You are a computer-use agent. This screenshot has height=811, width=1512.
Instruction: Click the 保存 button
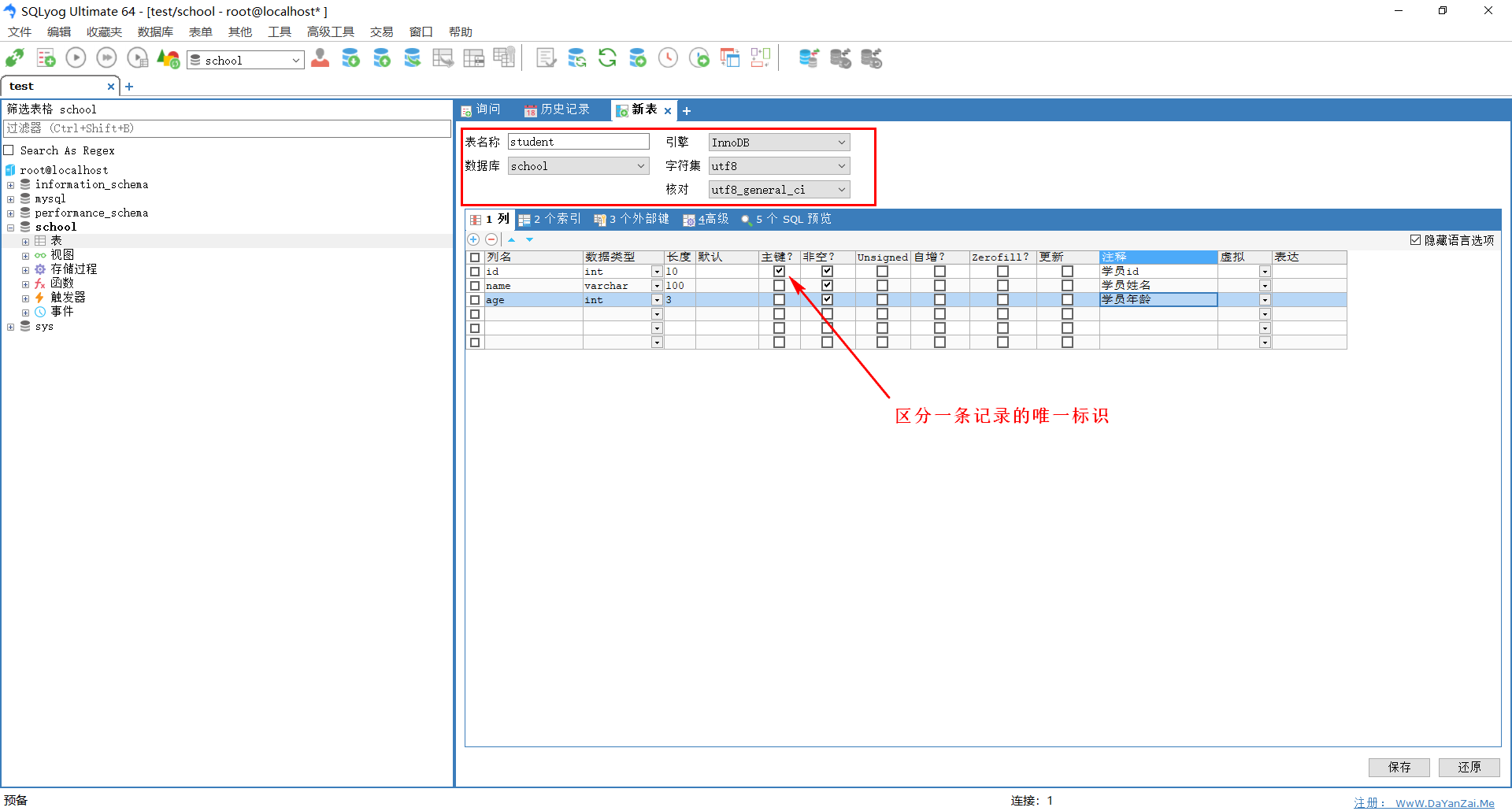pos(1399,767)
